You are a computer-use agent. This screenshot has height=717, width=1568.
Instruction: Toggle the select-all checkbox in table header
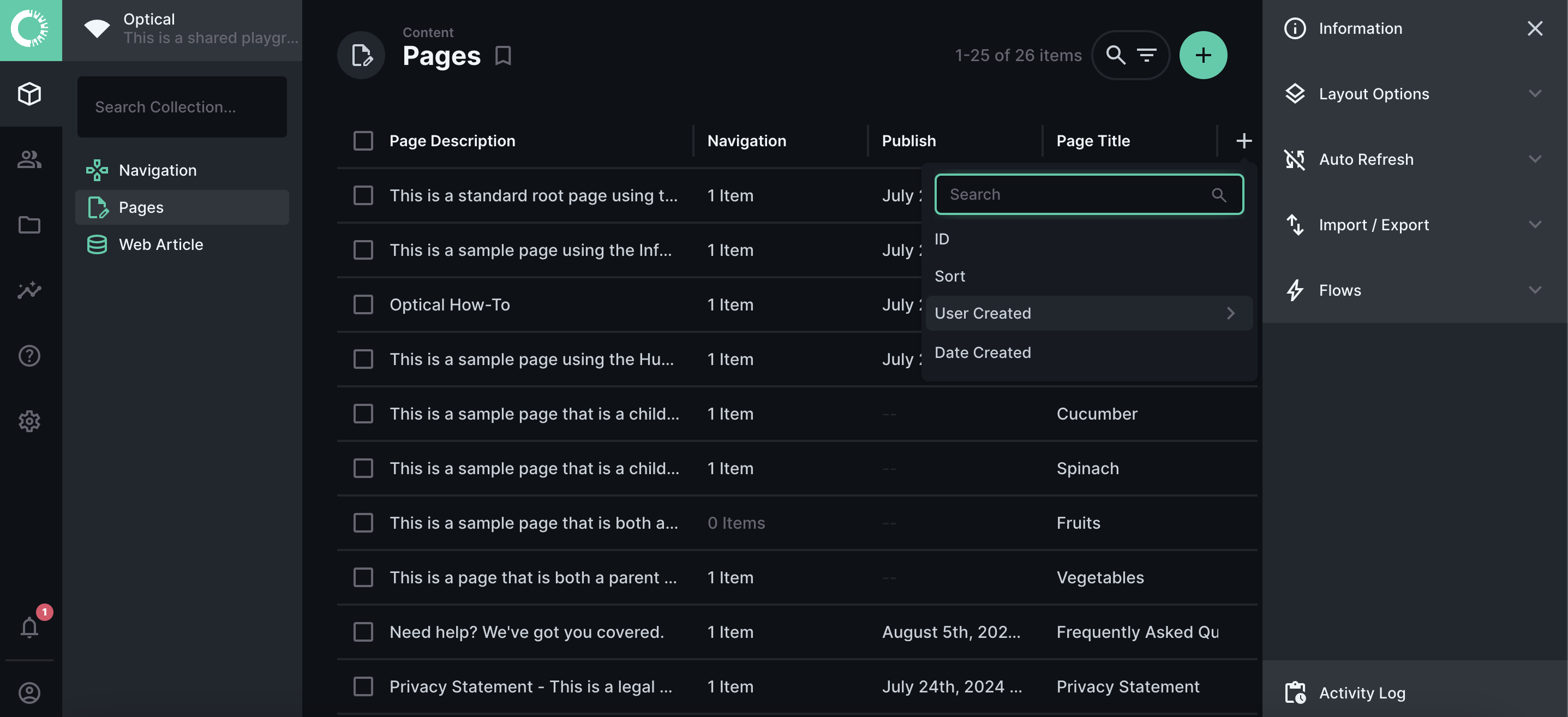[363, 141]
